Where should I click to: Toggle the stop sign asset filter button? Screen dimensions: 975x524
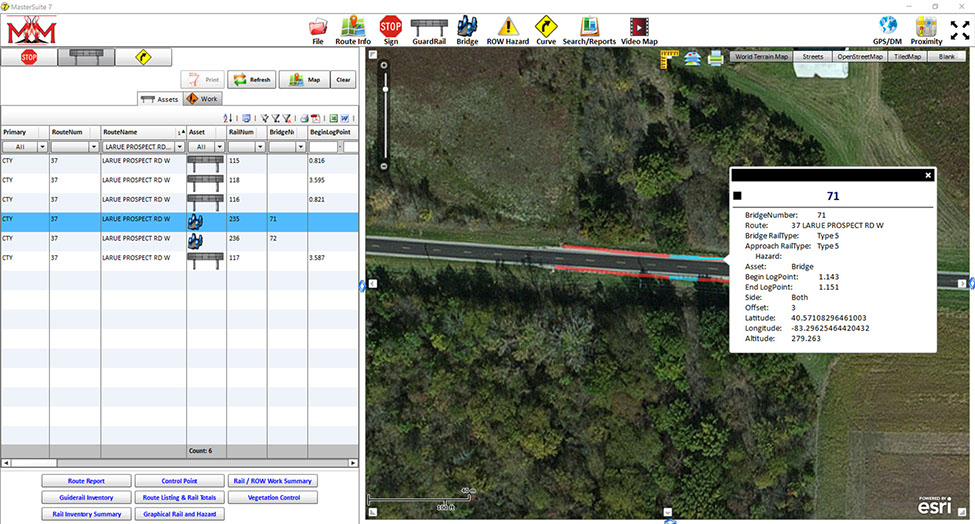tap(29, 57)
